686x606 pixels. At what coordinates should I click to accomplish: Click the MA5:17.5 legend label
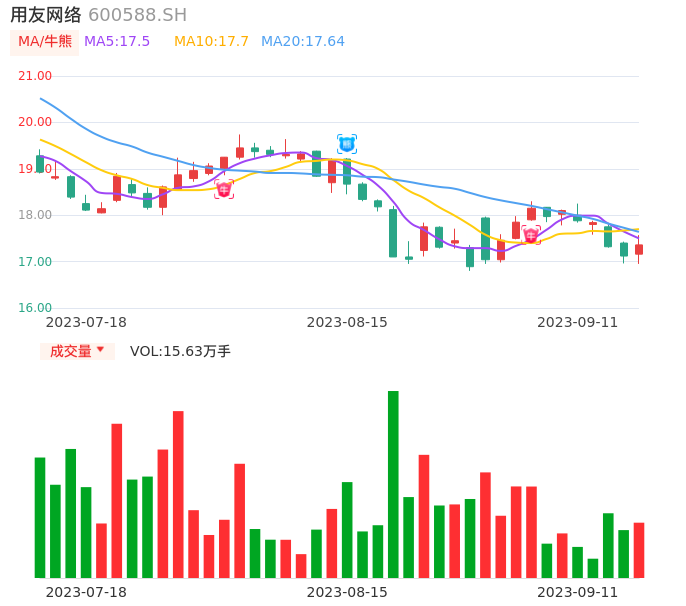(117, 42)
